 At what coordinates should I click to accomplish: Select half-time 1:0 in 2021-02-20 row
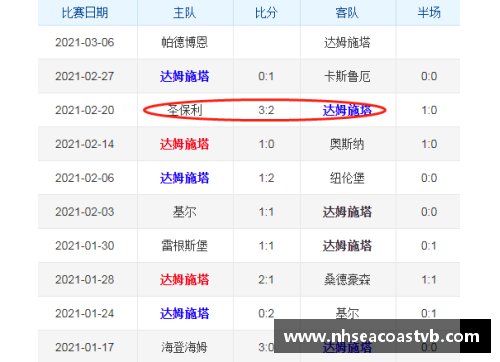point(429,110)
